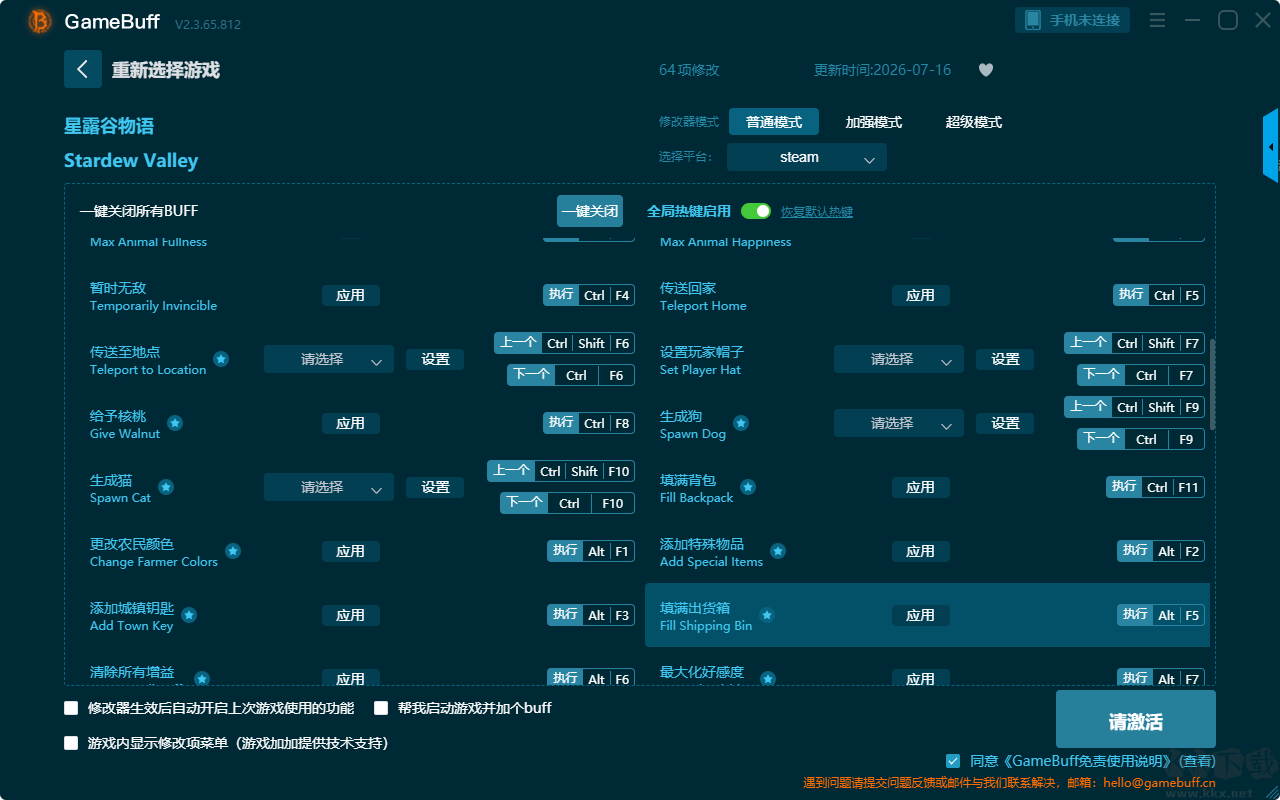Open the steam platform dropdown
Screen dimensions: 1280x800
click(807, 157)
